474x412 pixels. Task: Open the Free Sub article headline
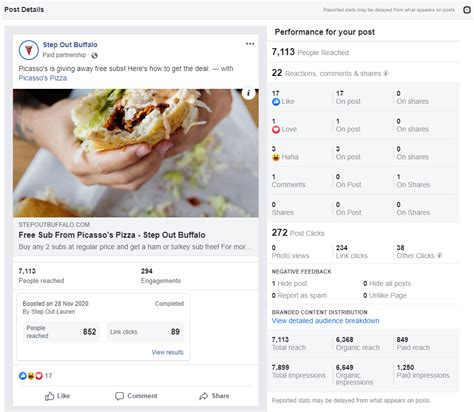(112, 235)
